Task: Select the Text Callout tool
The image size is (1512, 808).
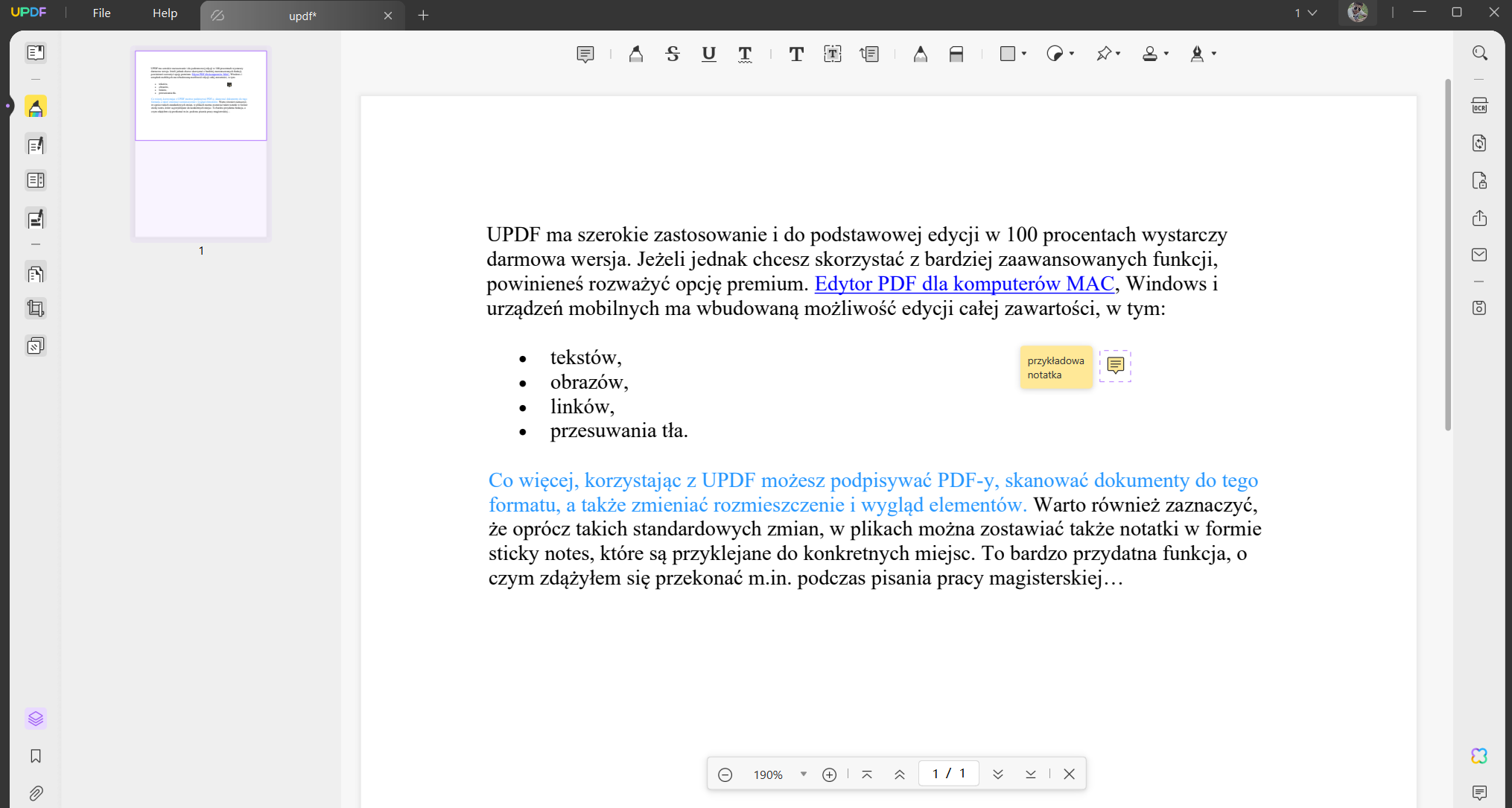Action: coord(869,54)
